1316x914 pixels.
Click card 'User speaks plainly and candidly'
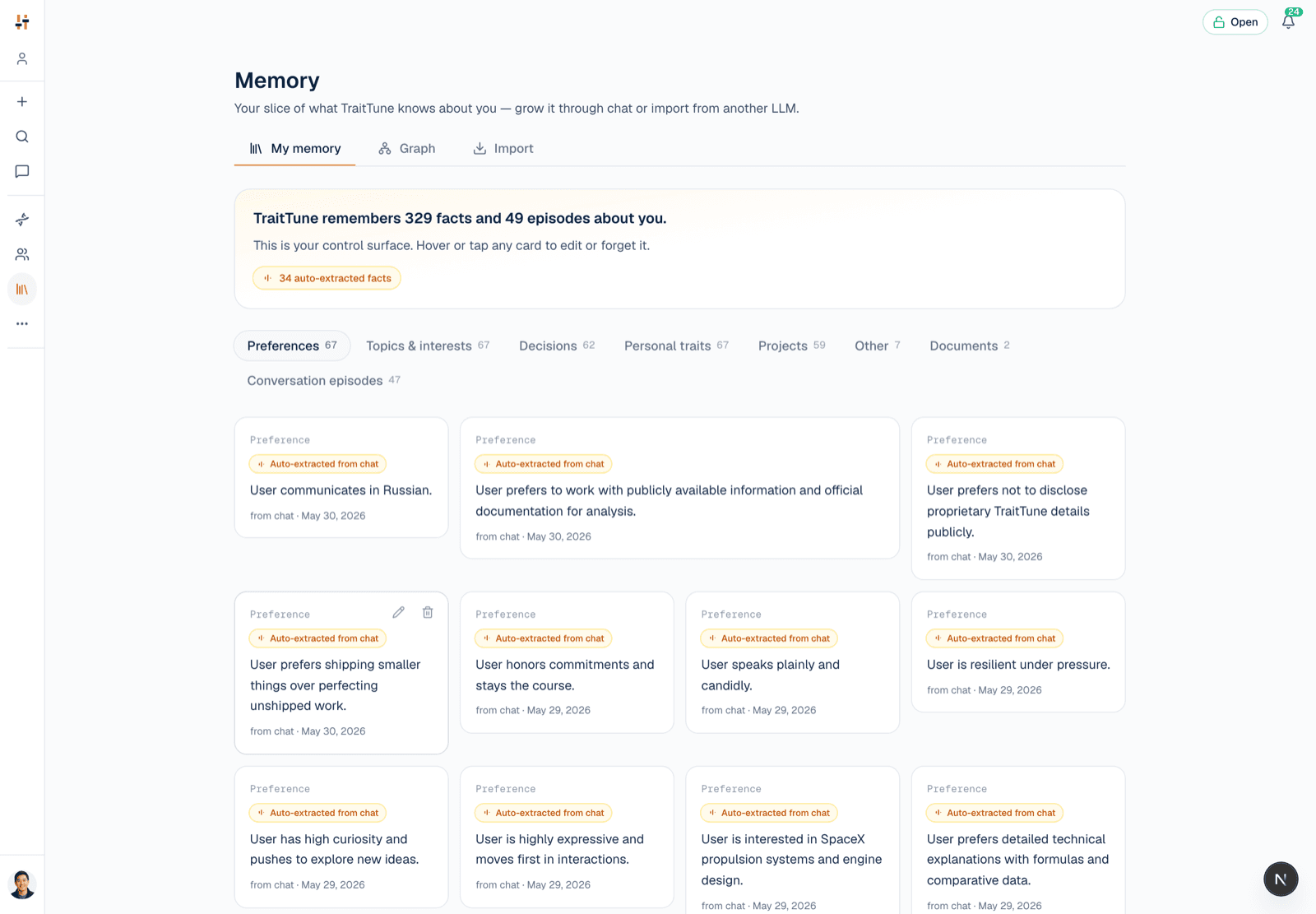[792, 662]
